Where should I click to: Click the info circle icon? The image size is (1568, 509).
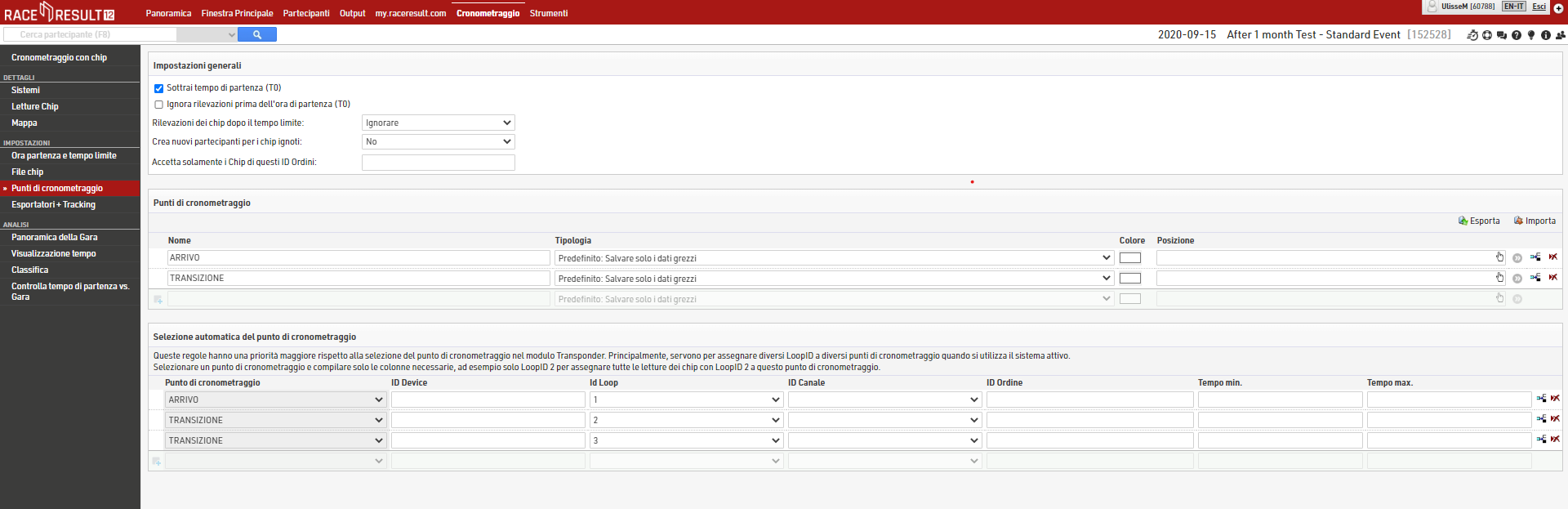(x=1546, y=35)
